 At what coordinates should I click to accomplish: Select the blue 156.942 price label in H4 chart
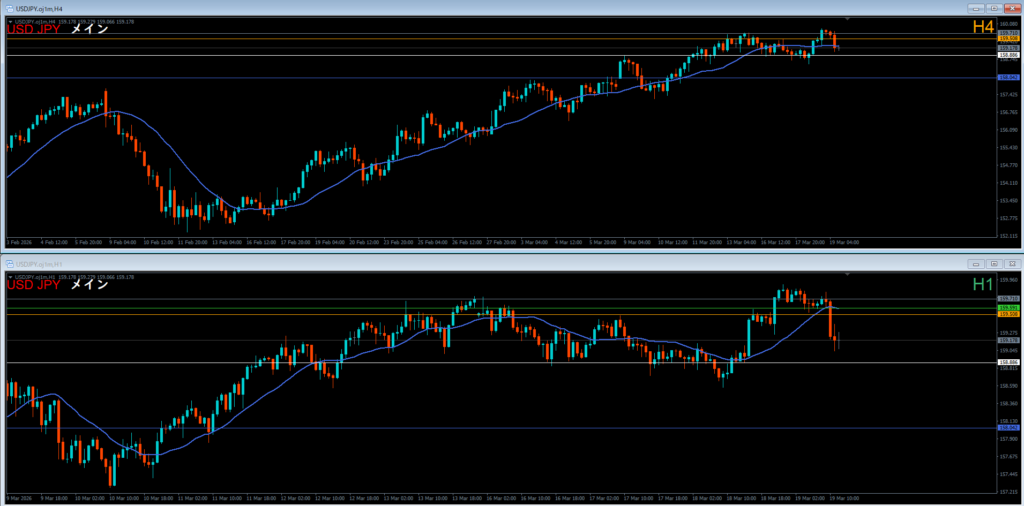pyautogui.click(x=1007, y=77)
